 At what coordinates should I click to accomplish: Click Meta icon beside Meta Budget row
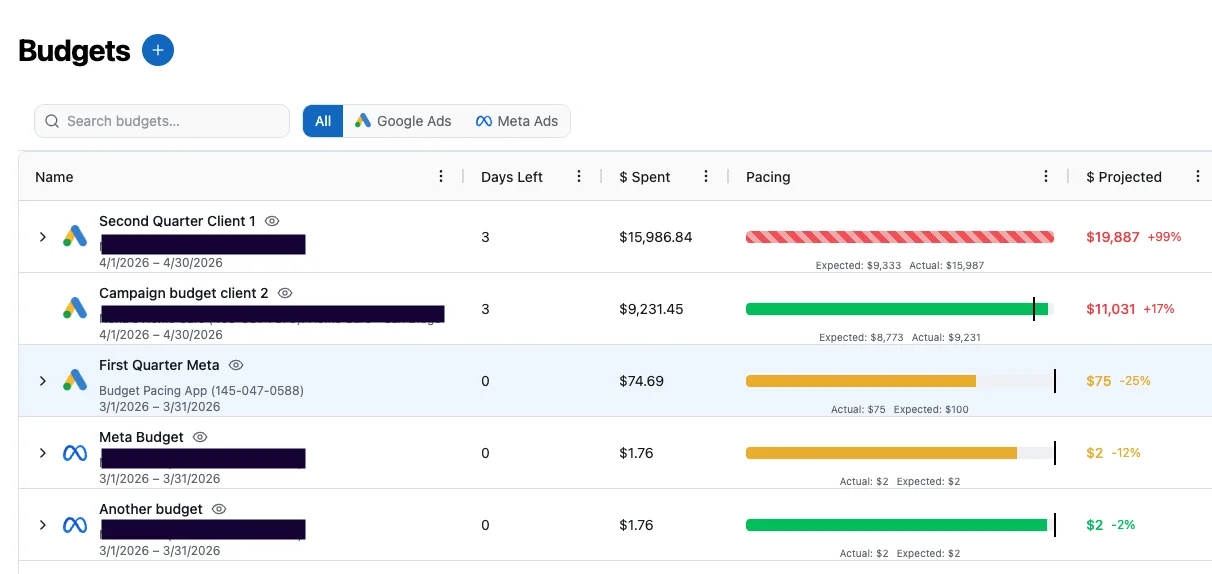[75, 453]
